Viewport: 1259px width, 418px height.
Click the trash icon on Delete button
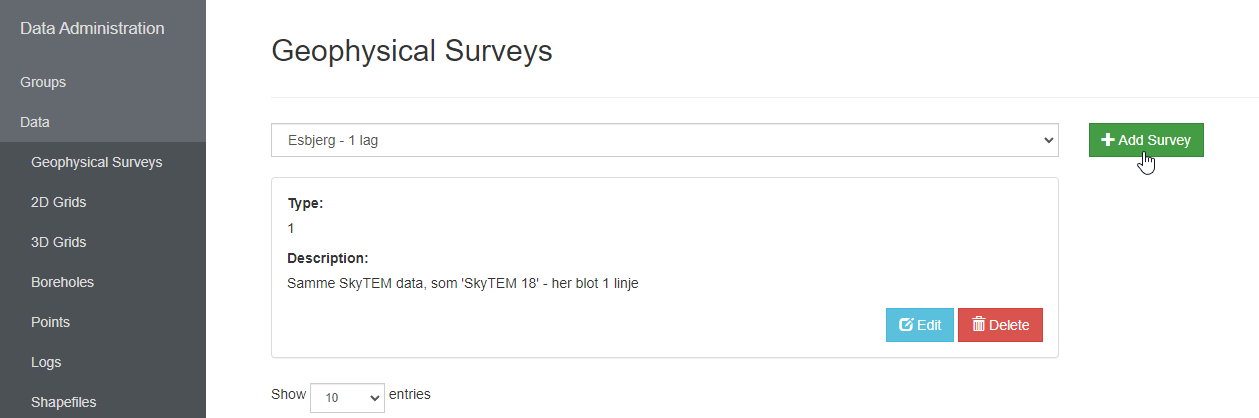coord(978,325)
